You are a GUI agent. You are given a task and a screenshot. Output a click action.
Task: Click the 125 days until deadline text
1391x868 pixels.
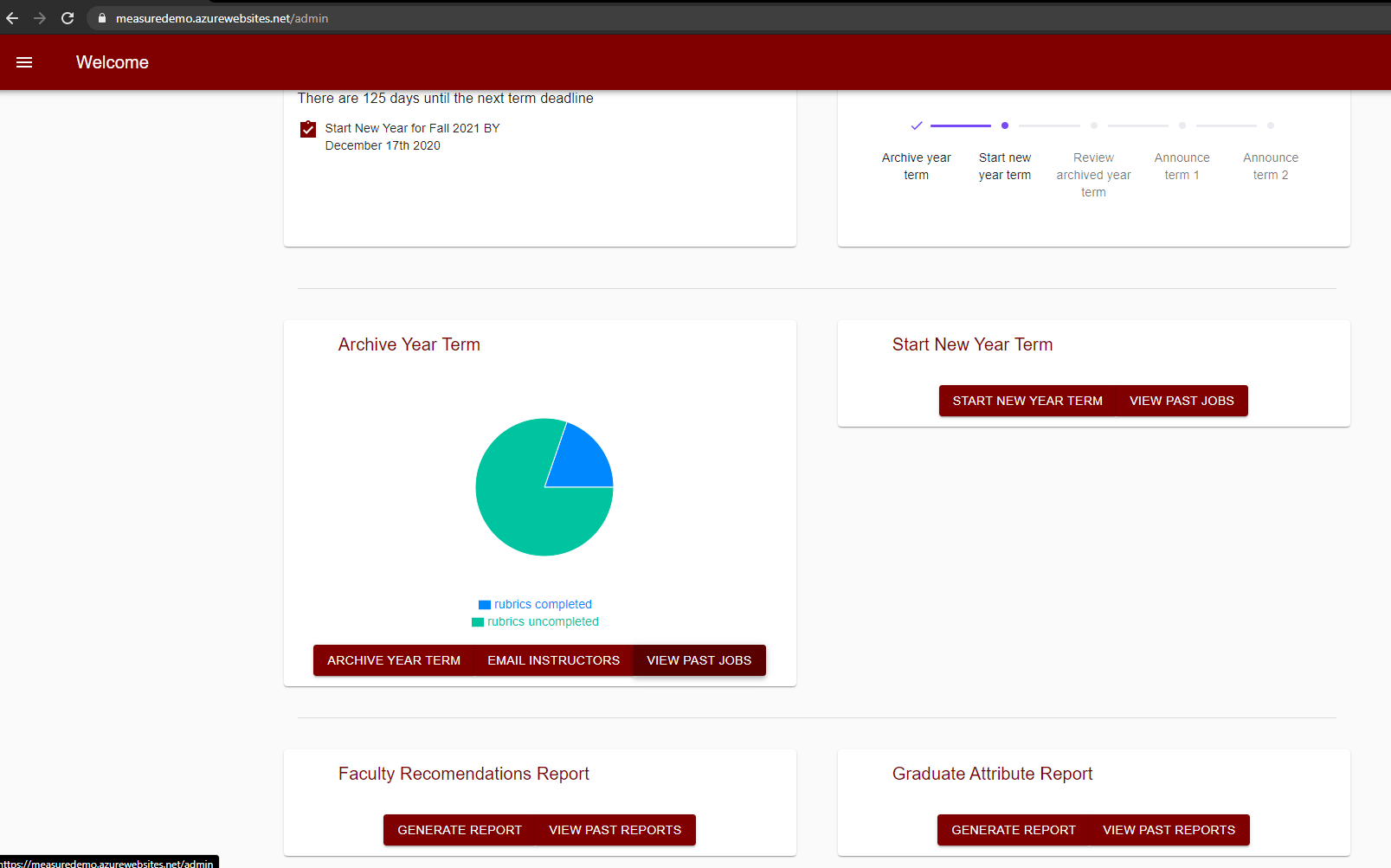click(x=446, y=99)
